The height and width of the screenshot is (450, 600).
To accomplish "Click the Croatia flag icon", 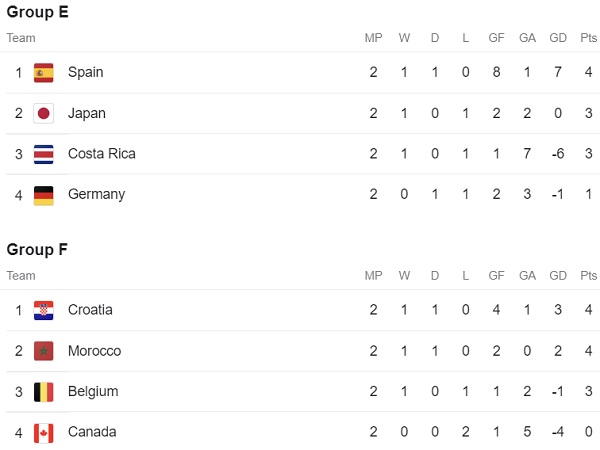I will [44, 310].
